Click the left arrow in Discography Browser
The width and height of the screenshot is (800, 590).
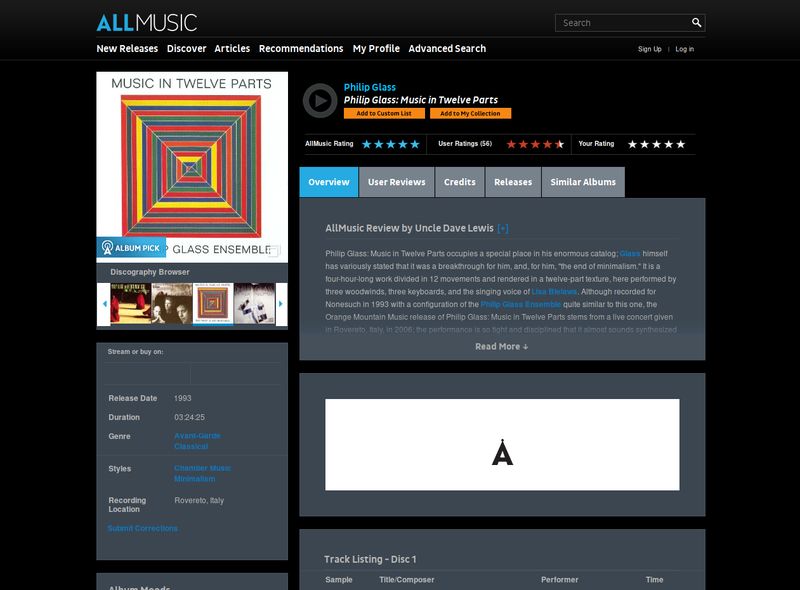pos(105,304)
